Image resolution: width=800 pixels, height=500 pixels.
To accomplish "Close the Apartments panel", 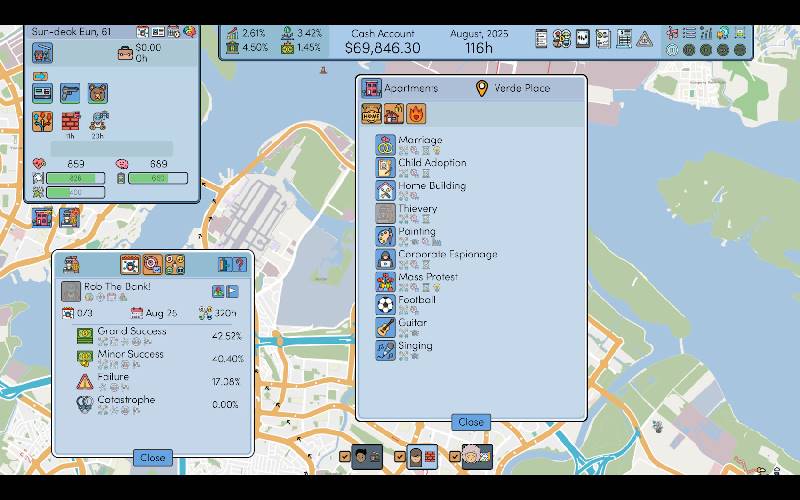I will [470, 422].
